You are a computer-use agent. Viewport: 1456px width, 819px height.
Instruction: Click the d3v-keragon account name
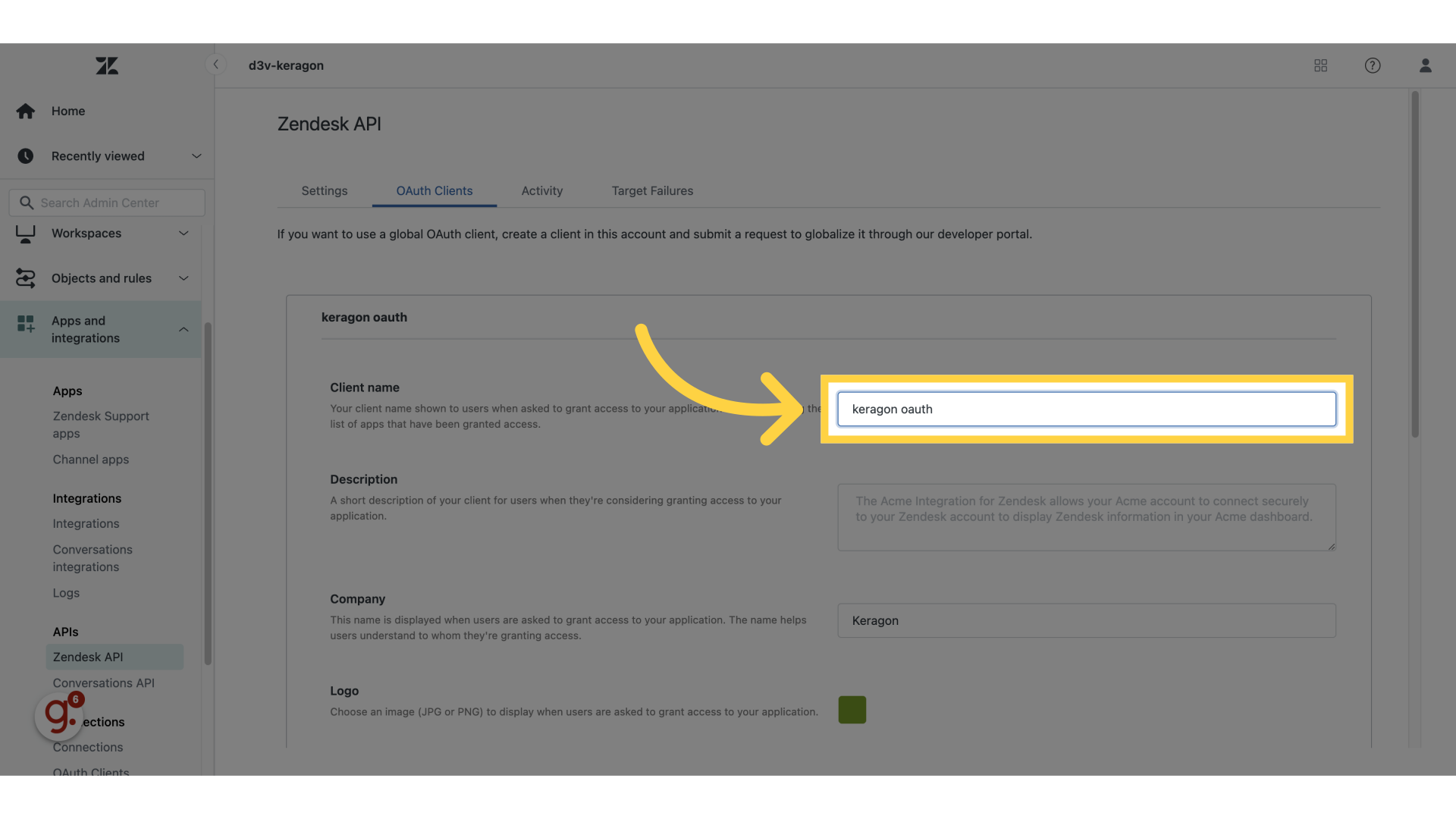pos(286,66)
